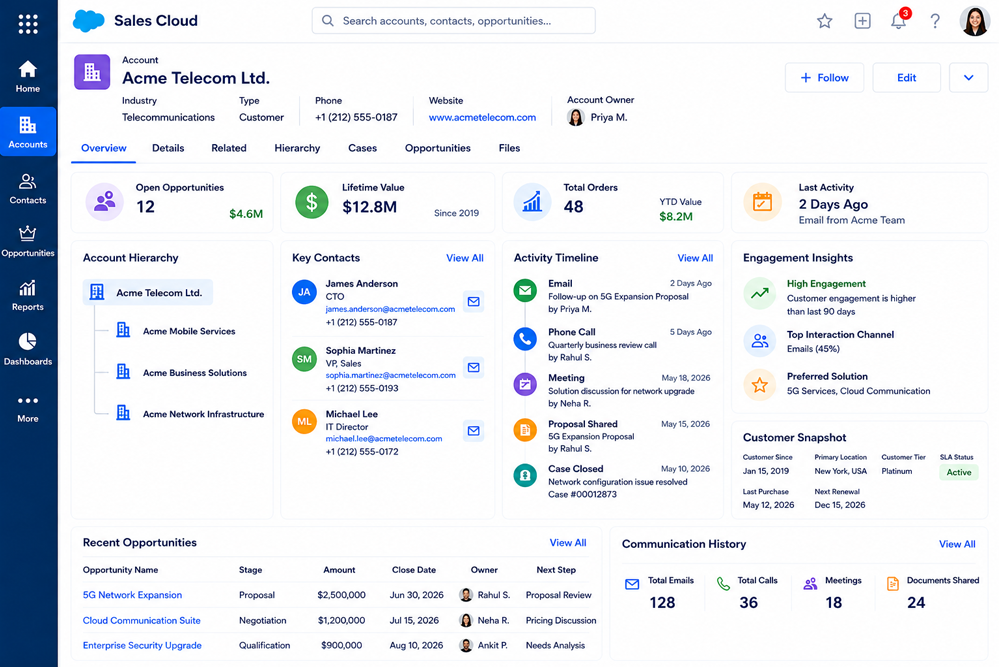
Task: Open Opportunities in the sidebar
Action: click(x=28, y=241)
